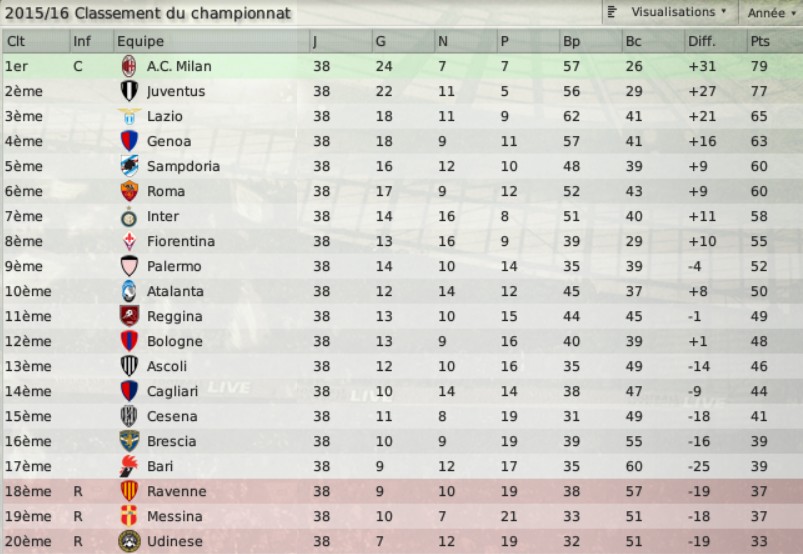Viewport: 803px width, 554px height.
Task: Click the Lazio eagle crest
Action: click(129, 116)
